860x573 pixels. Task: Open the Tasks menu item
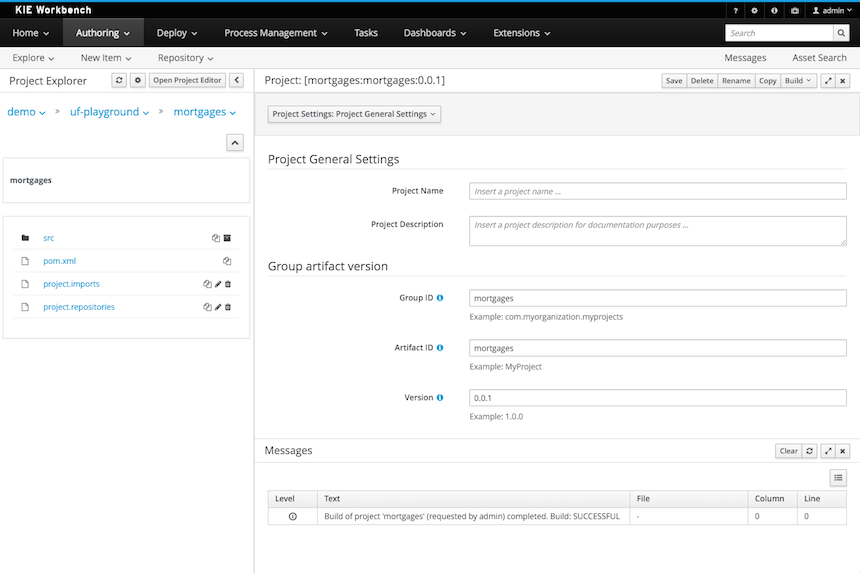tap(366, 33)
